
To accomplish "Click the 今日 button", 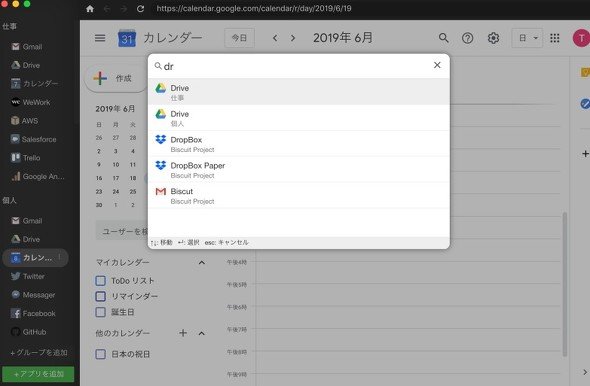I will 239,38.
